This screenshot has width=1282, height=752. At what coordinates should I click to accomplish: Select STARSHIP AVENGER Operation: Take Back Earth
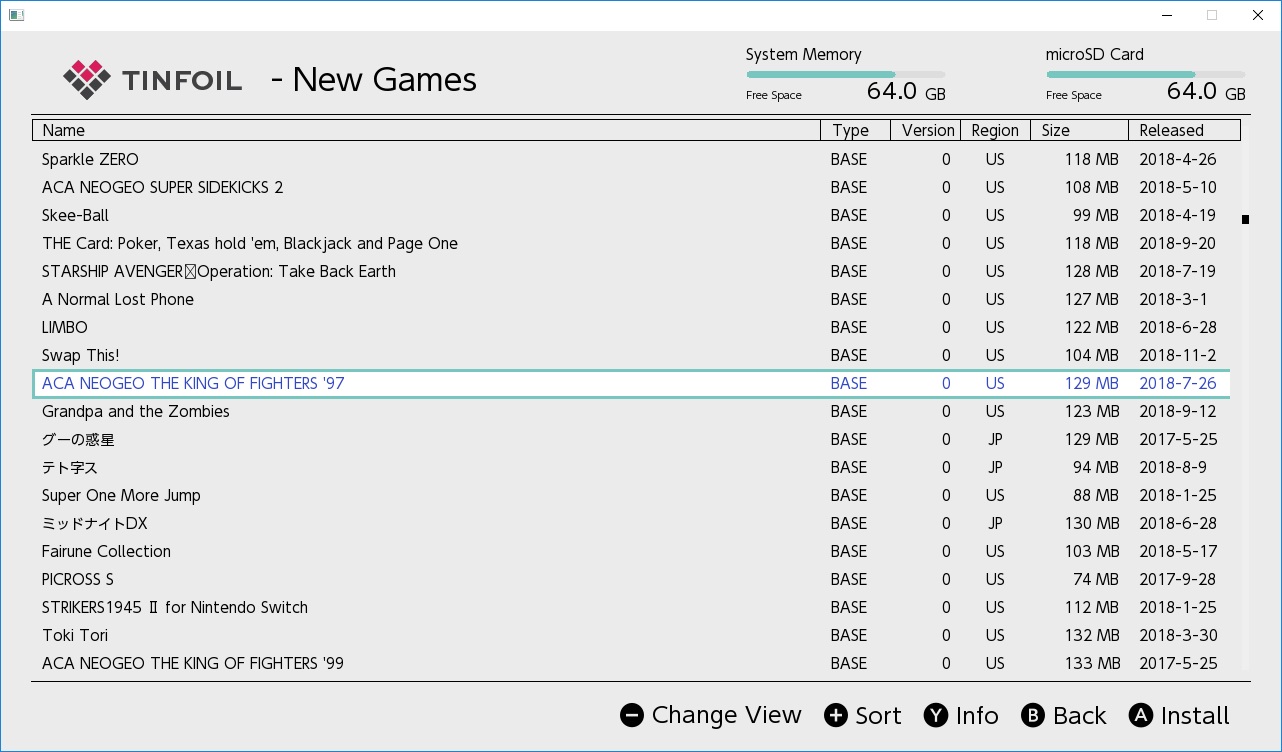[632, 271]
